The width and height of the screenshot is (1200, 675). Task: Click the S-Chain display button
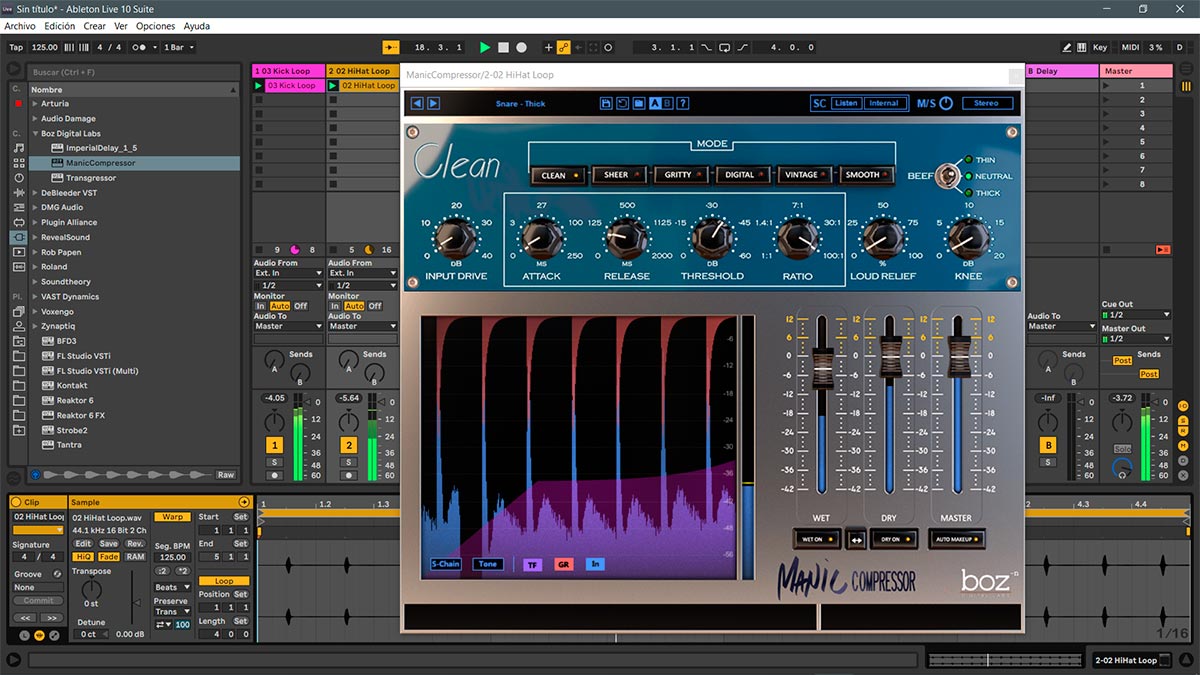(446, 564)
